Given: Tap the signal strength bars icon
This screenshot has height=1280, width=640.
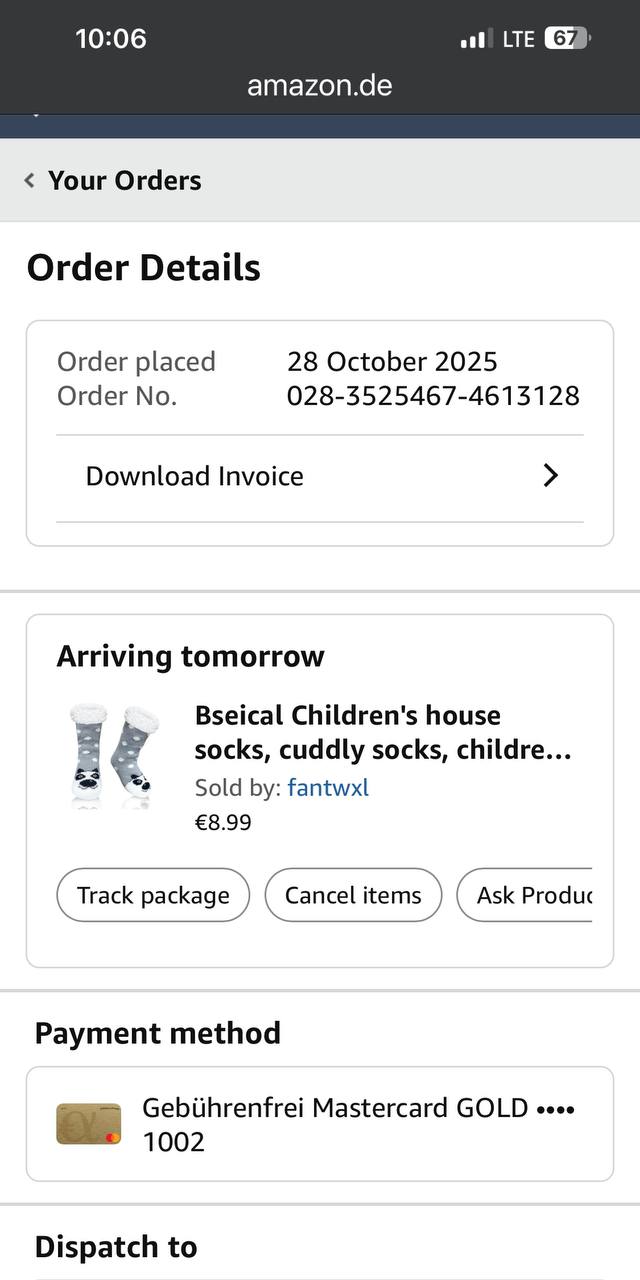Looking at the screenshot, I should coord(476,39).
